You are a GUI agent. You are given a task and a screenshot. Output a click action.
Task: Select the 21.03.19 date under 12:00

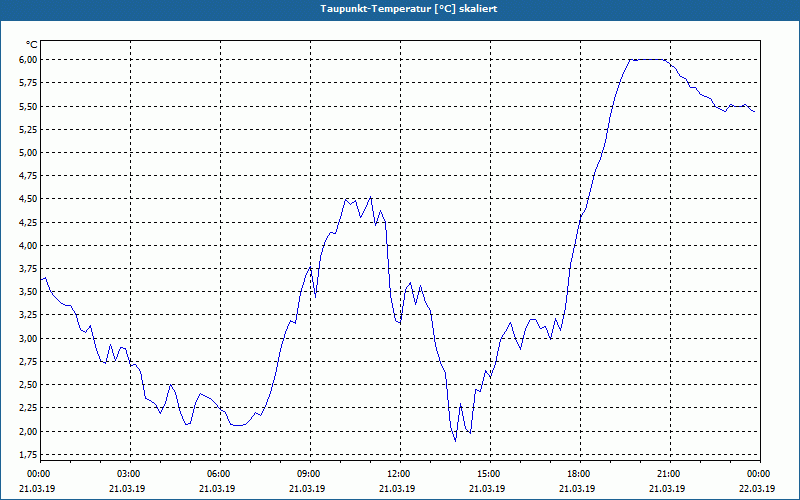397,488
